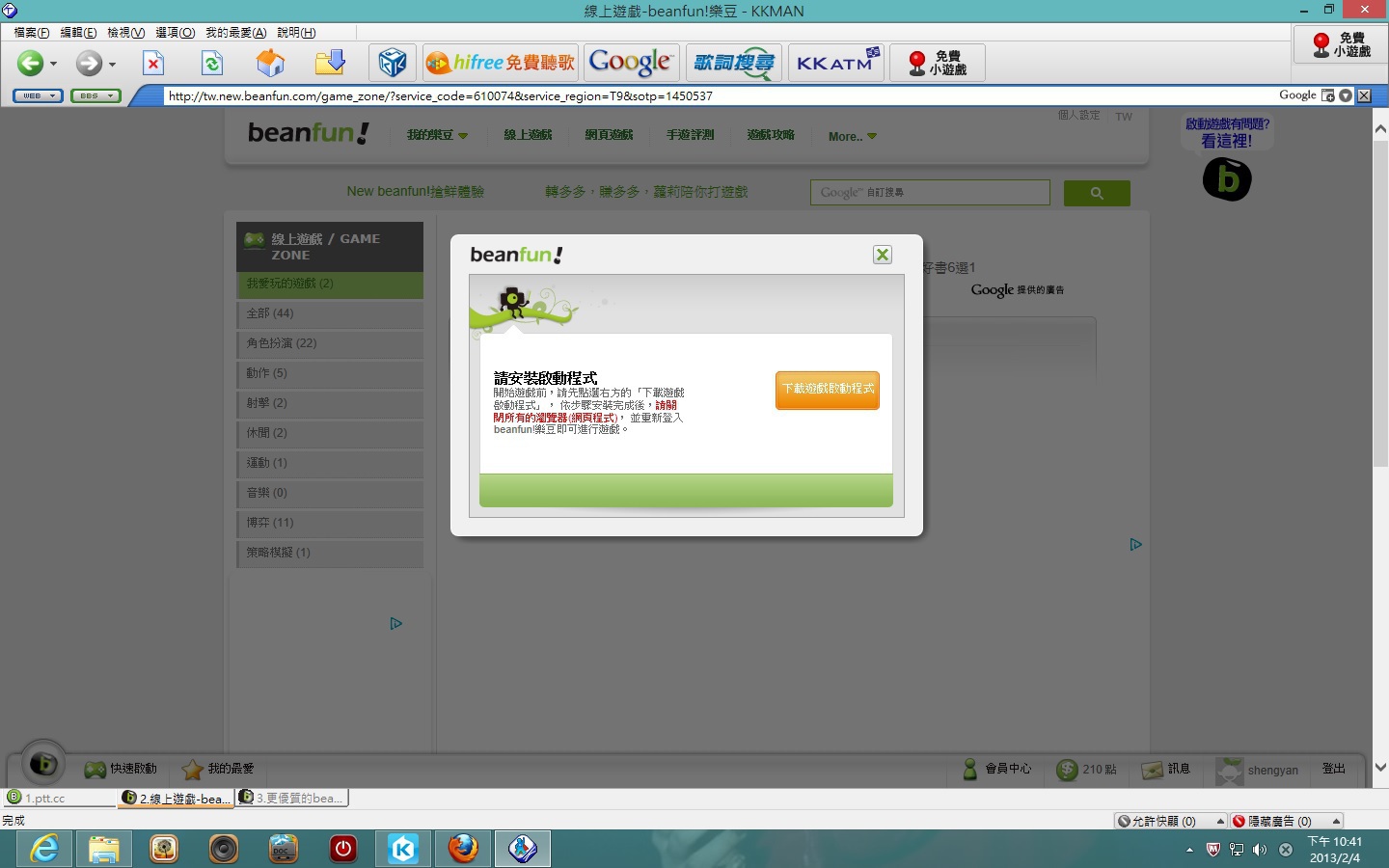Click the volume speaker icon in system tray
Image resolution: width=1389 pixels, height=868 pixels.
(1260, 850)
